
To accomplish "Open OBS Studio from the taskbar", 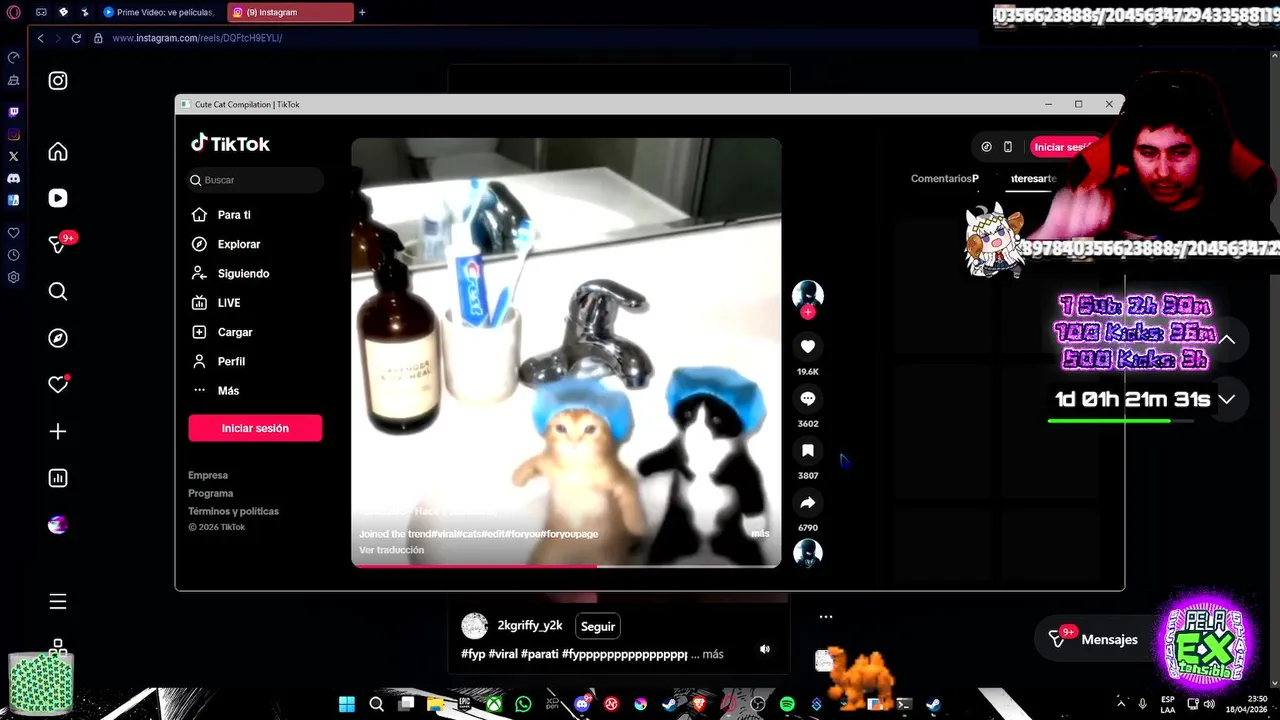I will tap(758, 704).
